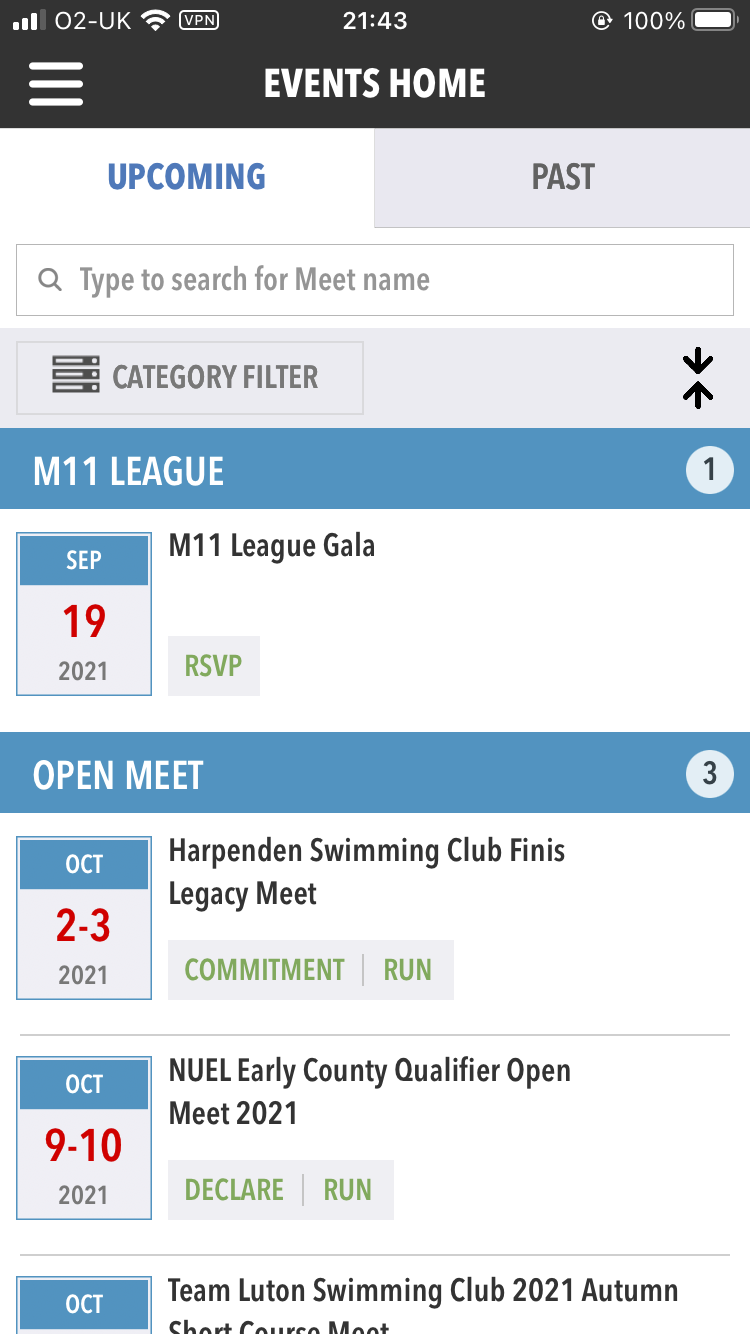This screenshot has height=1334, width=750.
Task: Switch to the Upcoming tab
Action: pos(187,178)
